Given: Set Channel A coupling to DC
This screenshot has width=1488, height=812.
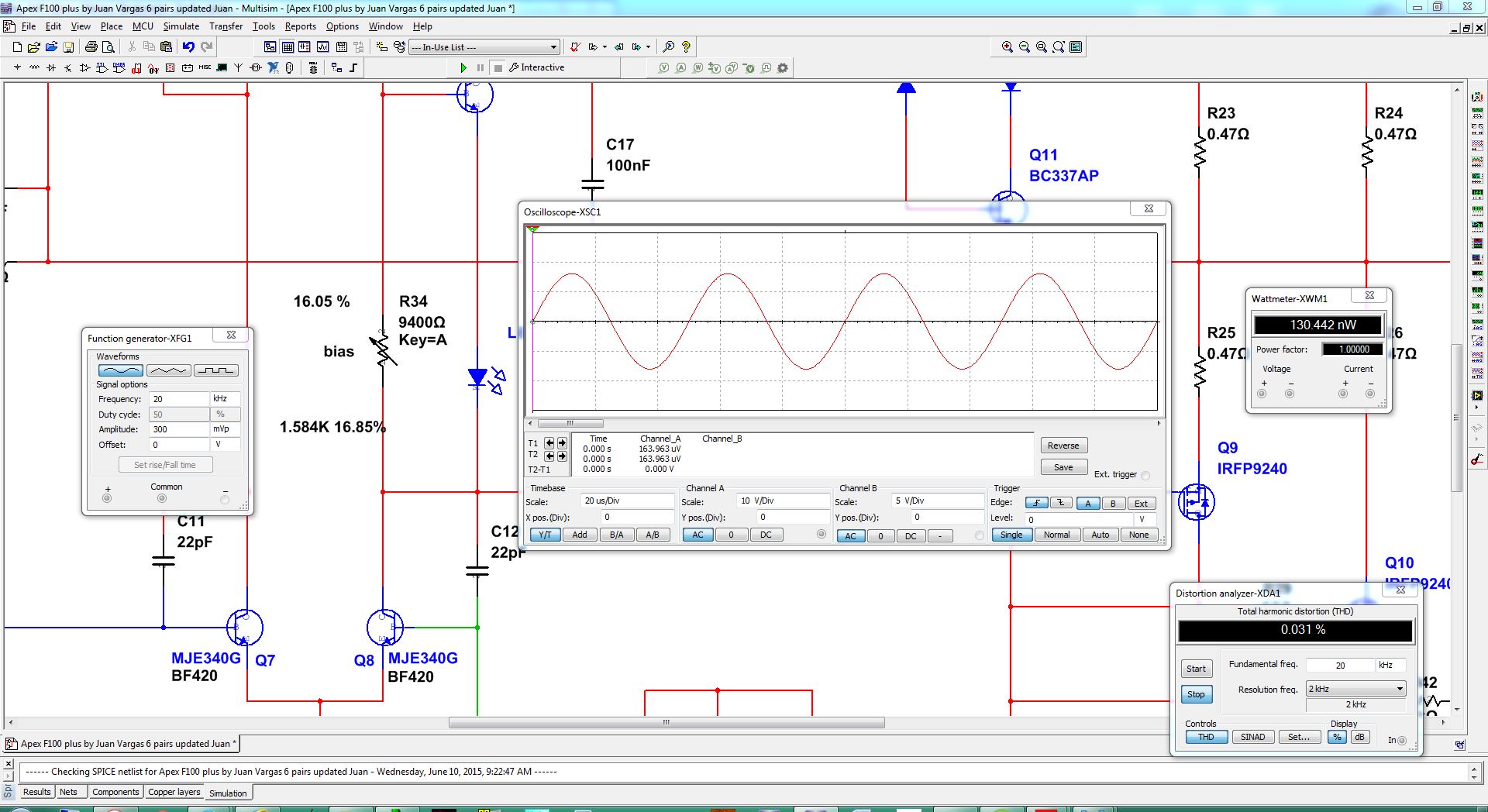Looking at the screenshot, I should [x=766, y=535].
